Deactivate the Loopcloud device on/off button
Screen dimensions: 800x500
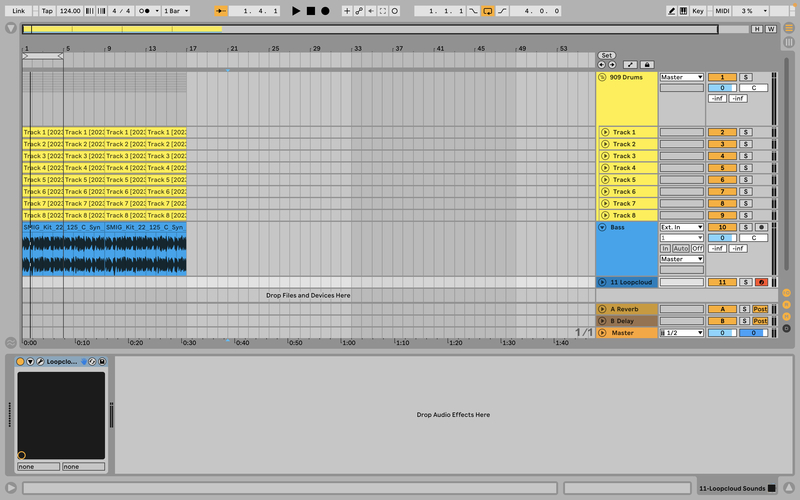click(21, 361)
